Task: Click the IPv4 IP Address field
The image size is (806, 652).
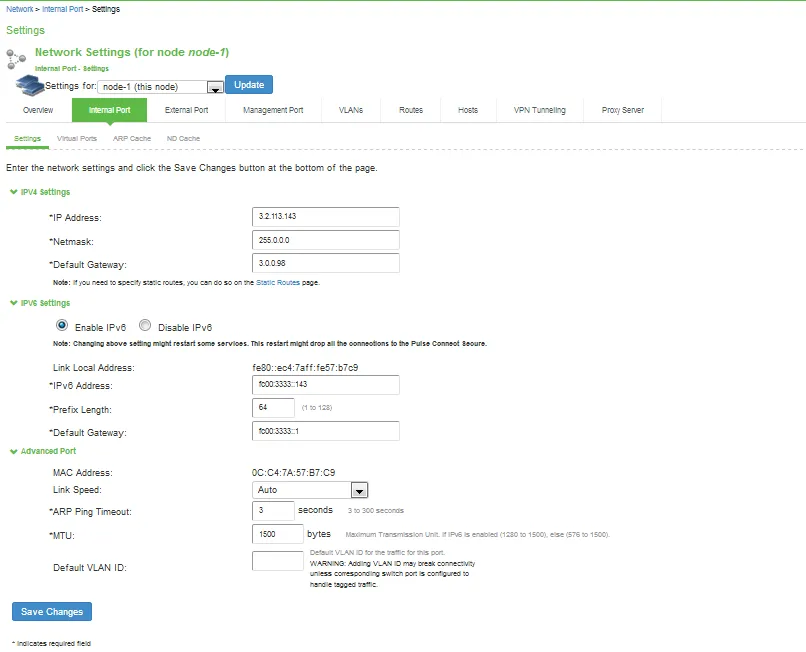Action: click(x=326, y=217)
